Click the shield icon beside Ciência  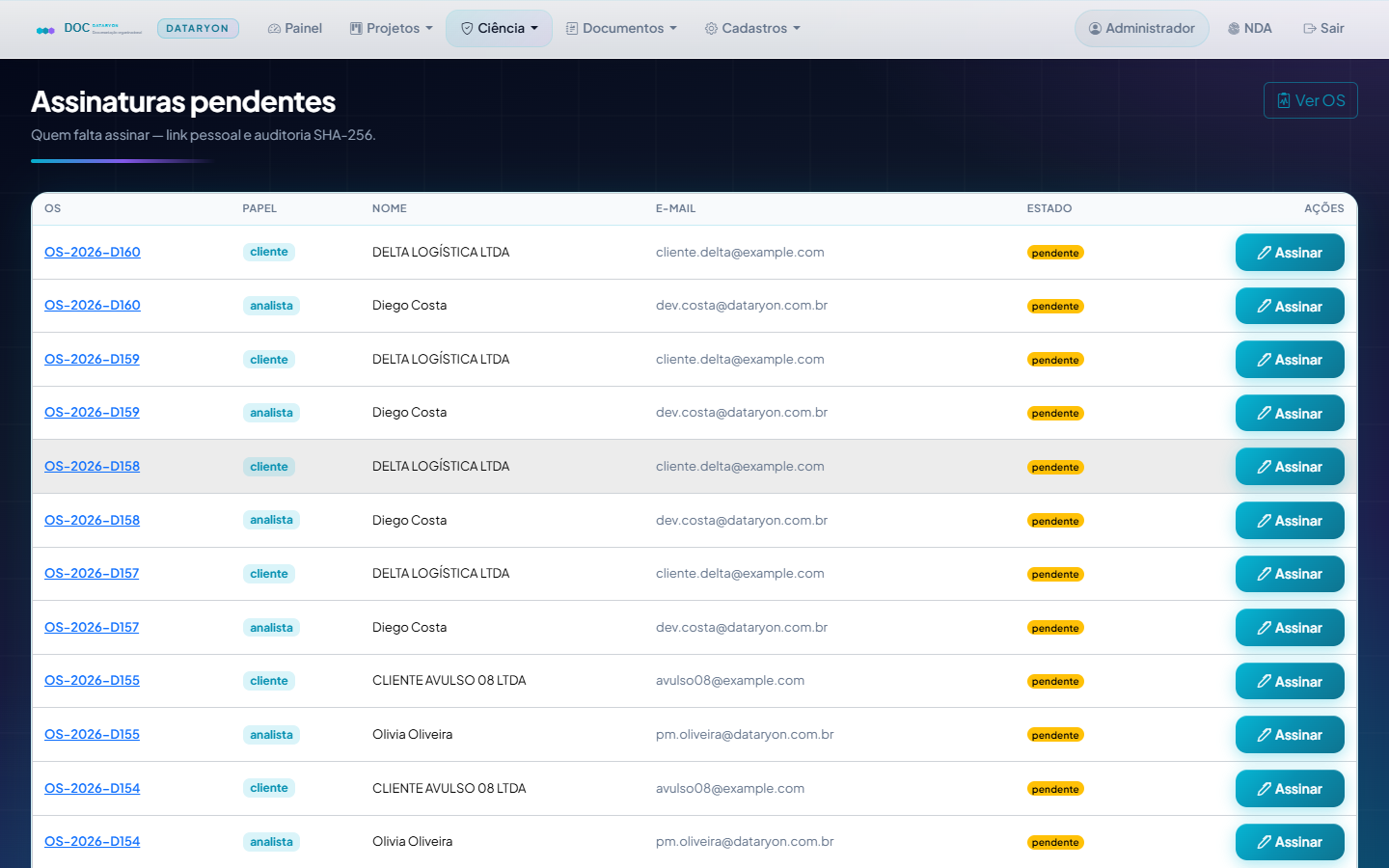pos(467,29)
